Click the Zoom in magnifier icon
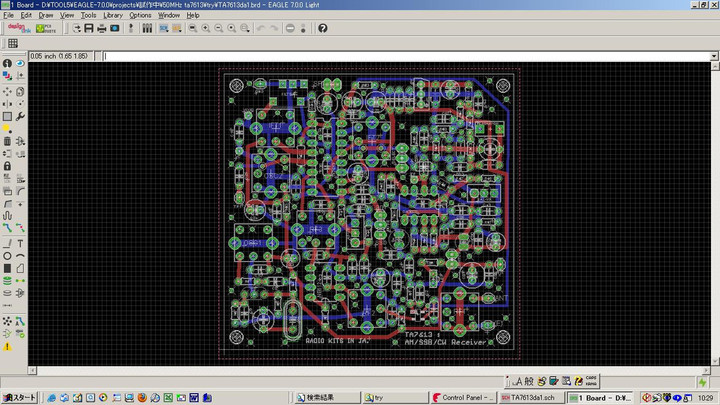720x405 pixels. 206,28
